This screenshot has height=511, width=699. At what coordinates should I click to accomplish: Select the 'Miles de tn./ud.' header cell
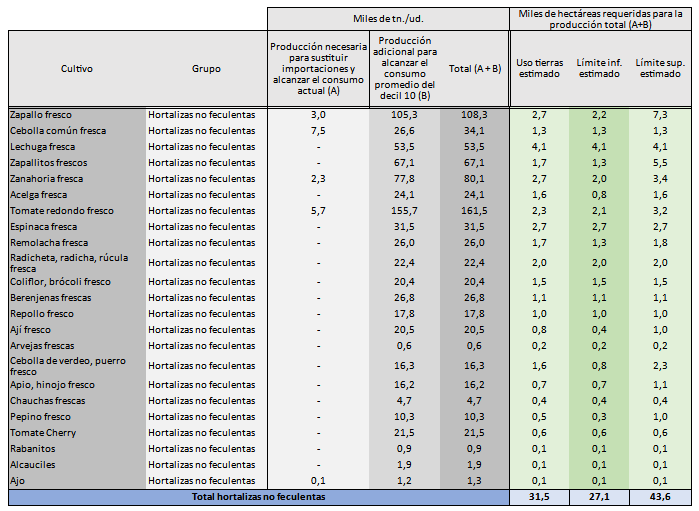pos(387,19)
